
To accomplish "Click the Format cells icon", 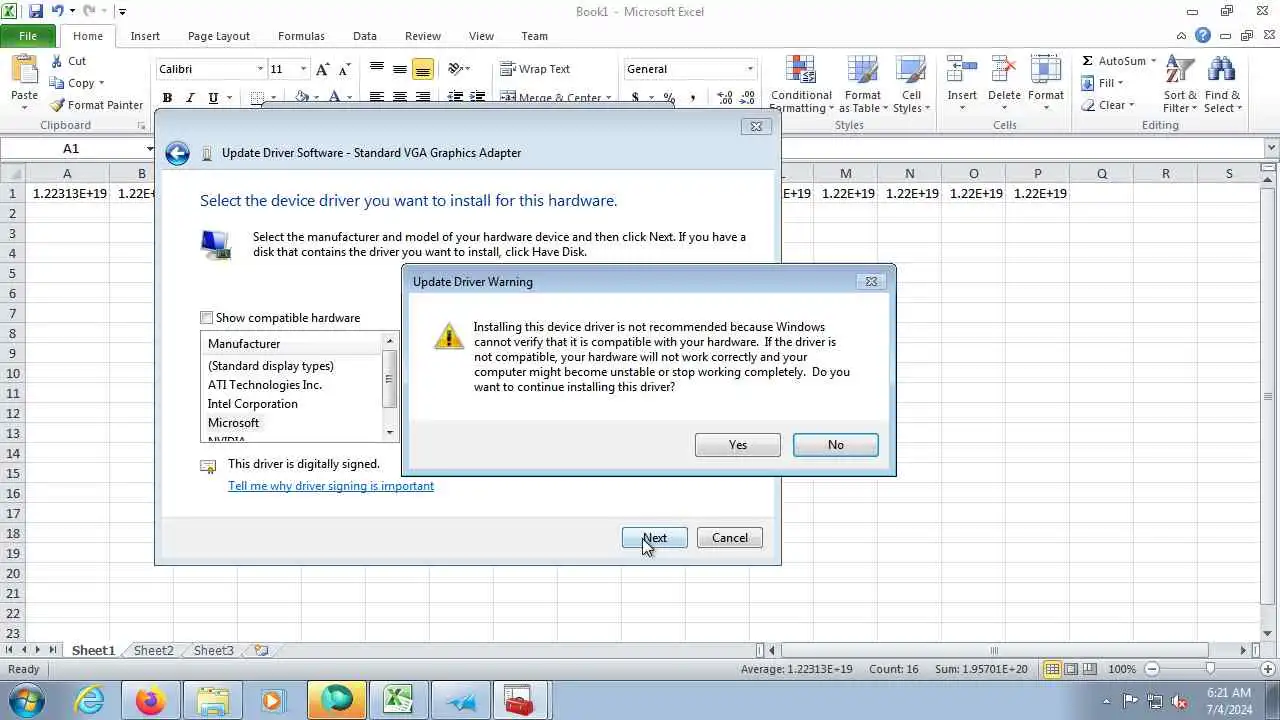I will click(1046, 70).
